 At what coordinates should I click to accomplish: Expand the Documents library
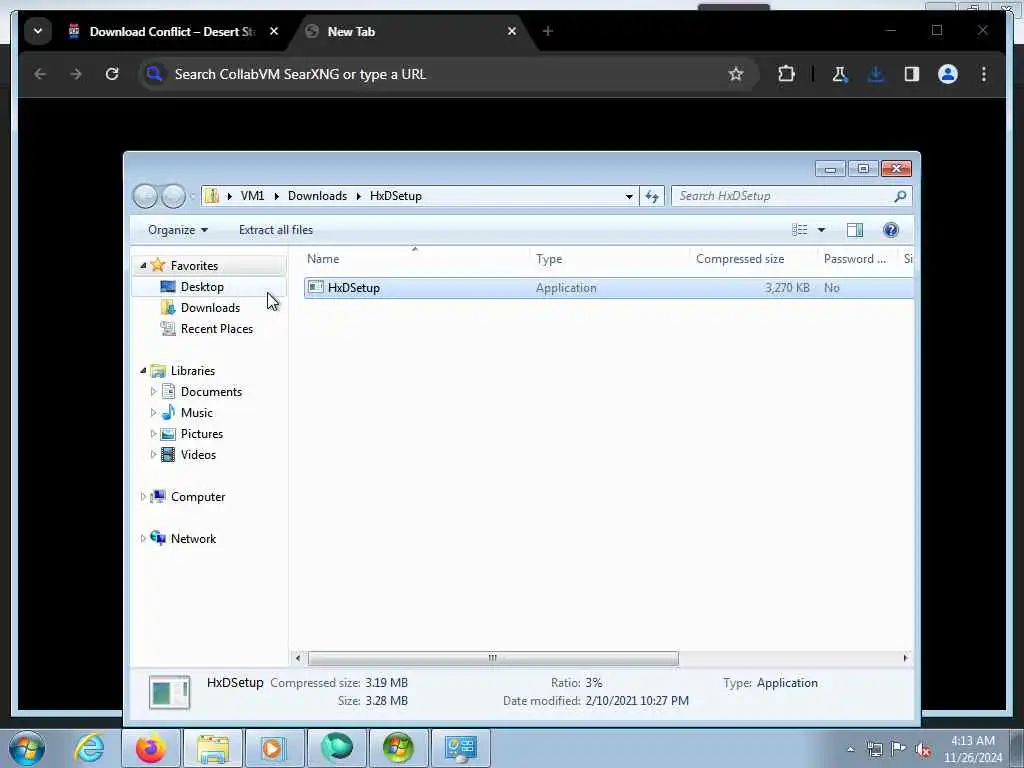pos(153,392)
